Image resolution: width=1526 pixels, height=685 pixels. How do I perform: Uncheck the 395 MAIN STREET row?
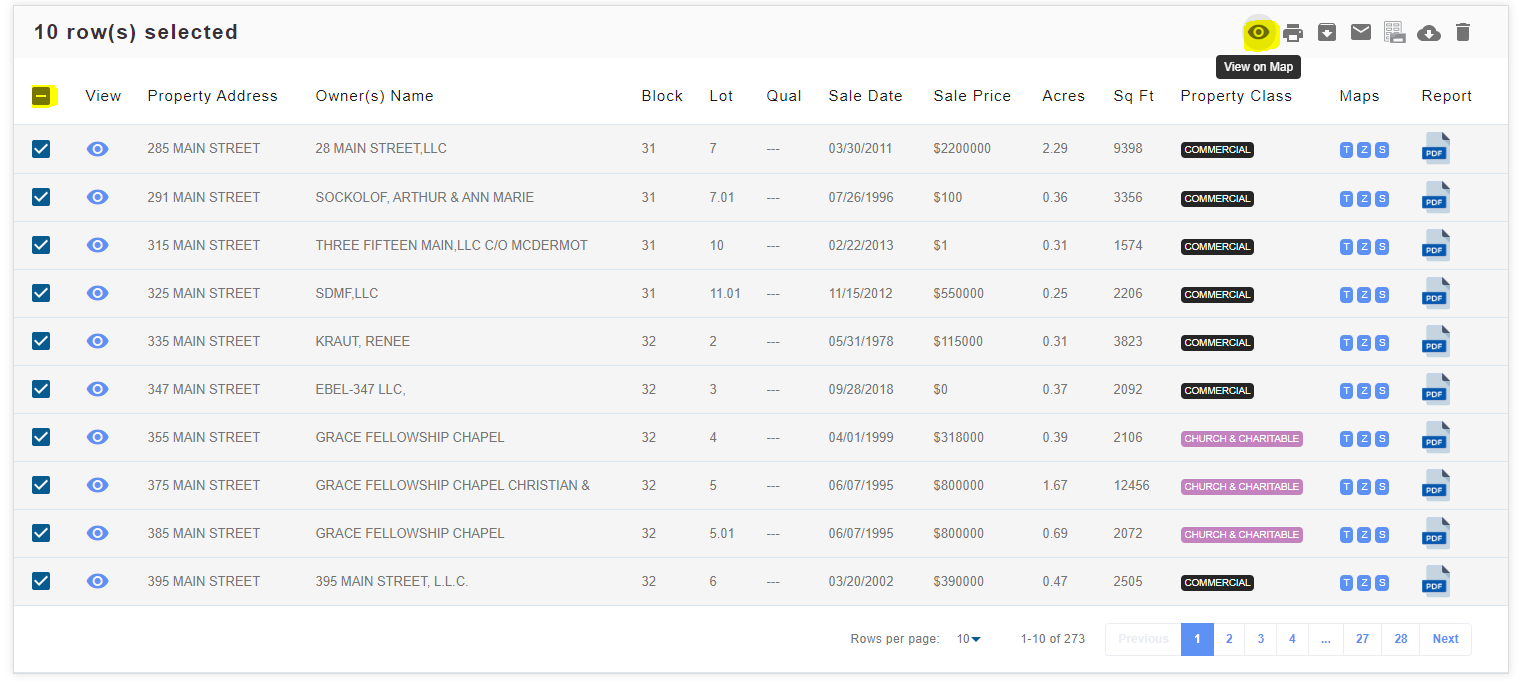(41, 581)
